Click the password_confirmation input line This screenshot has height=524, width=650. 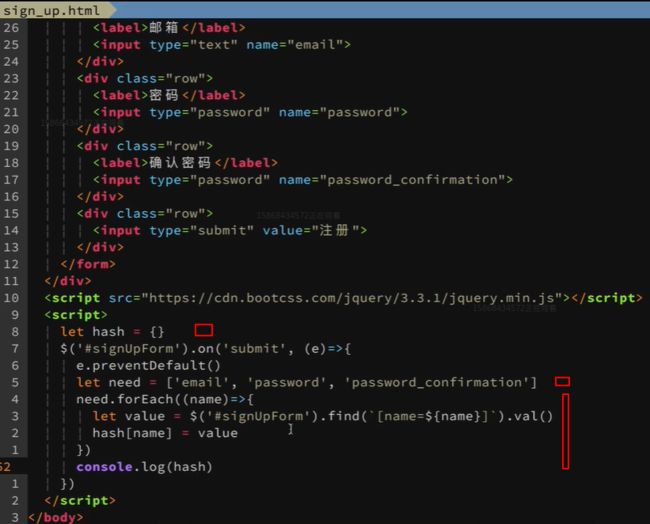point(303,180)
